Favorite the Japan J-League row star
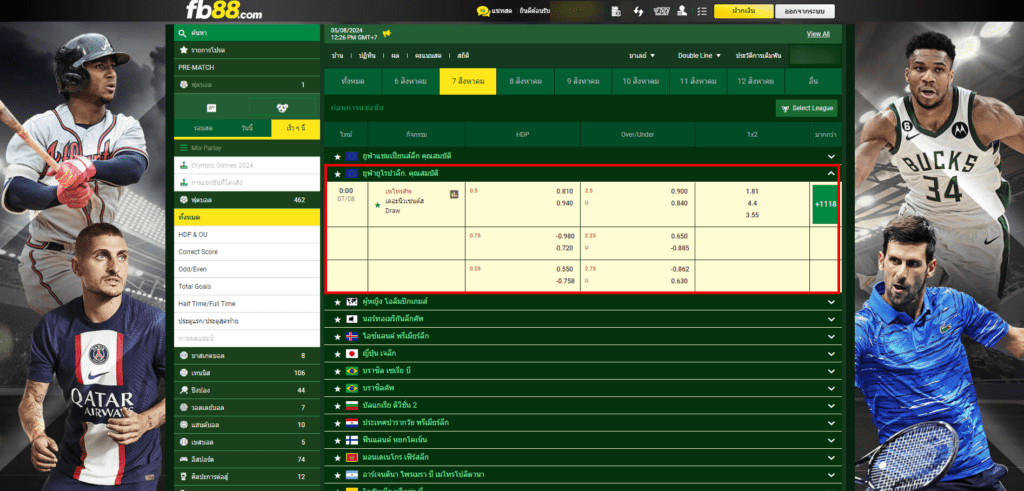Viewport: 1024px width, 491px height. coord(338,354)
